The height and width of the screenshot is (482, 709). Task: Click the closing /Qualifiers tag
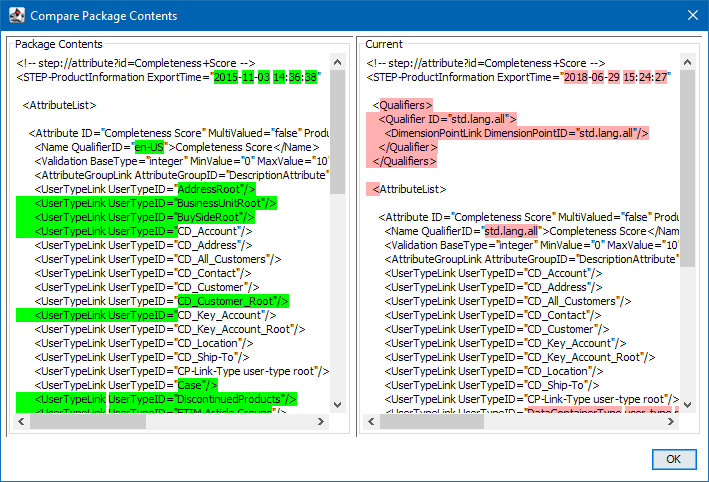click(x=405, y=161)
